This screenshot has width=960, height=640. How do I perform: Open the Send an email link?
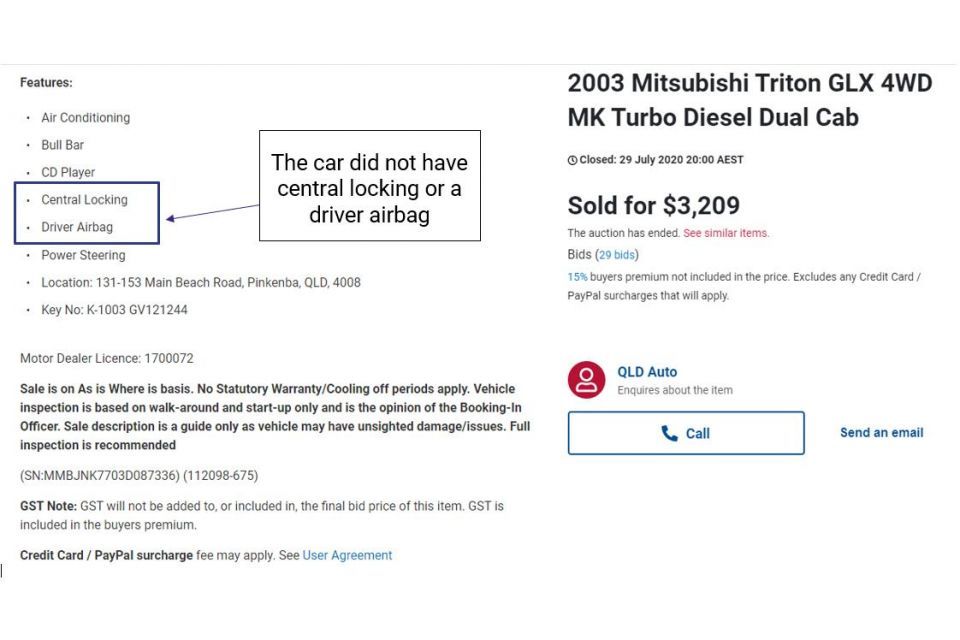pos(881,432)
